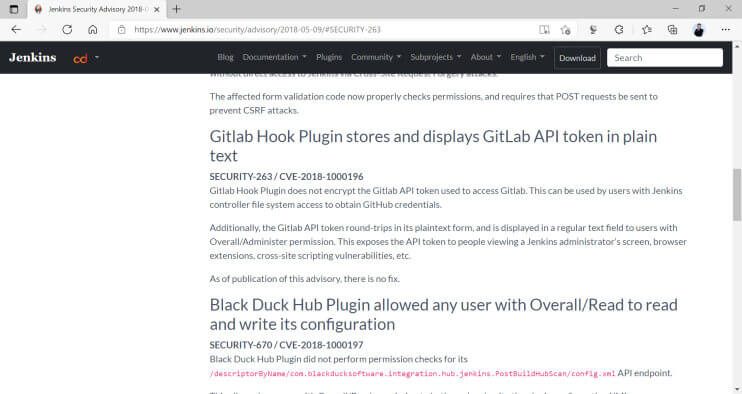The image size is (742, 394).
Task: Expand the About menu
Action: 486,57
